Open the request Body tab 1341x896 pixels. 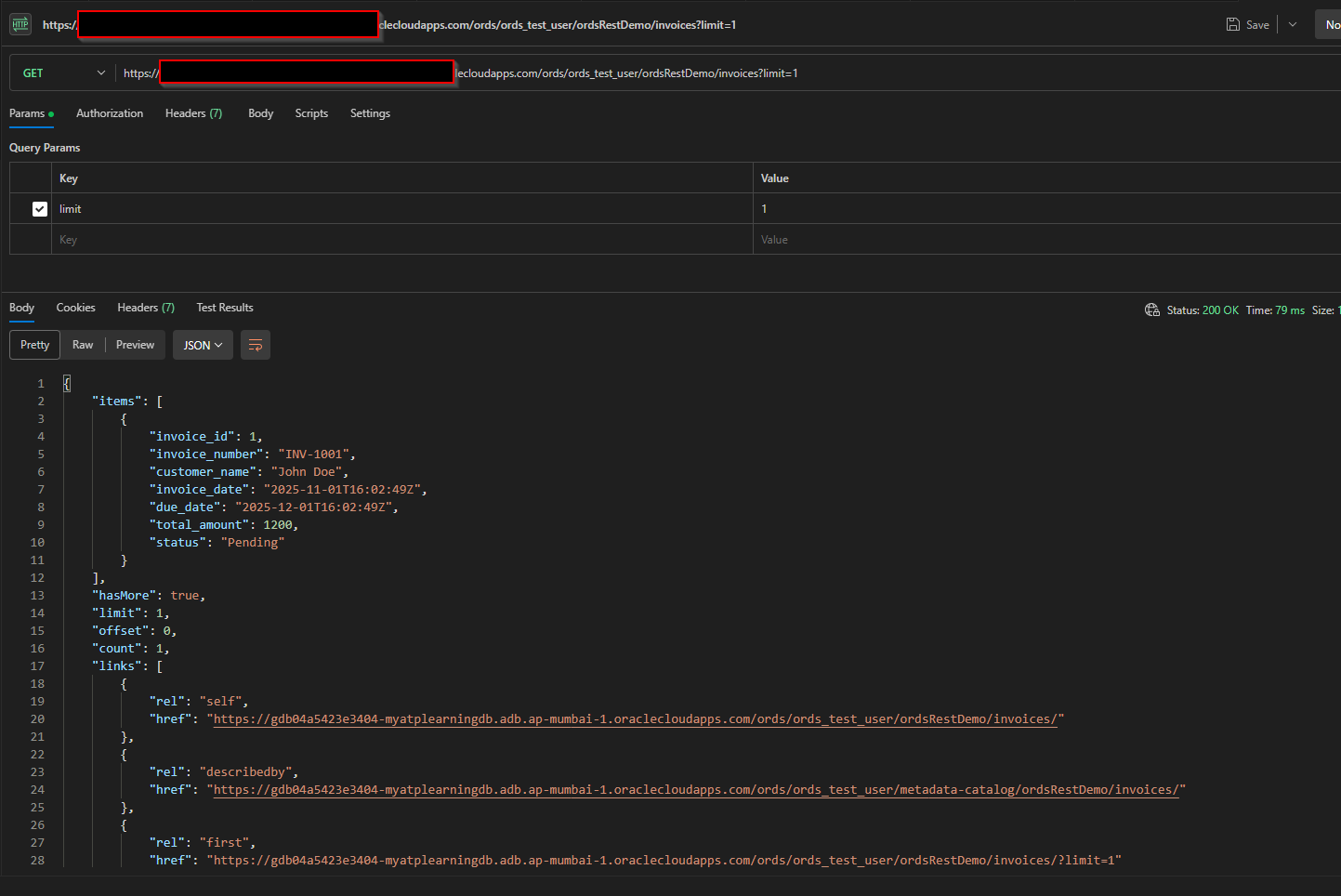click(260, 113)
